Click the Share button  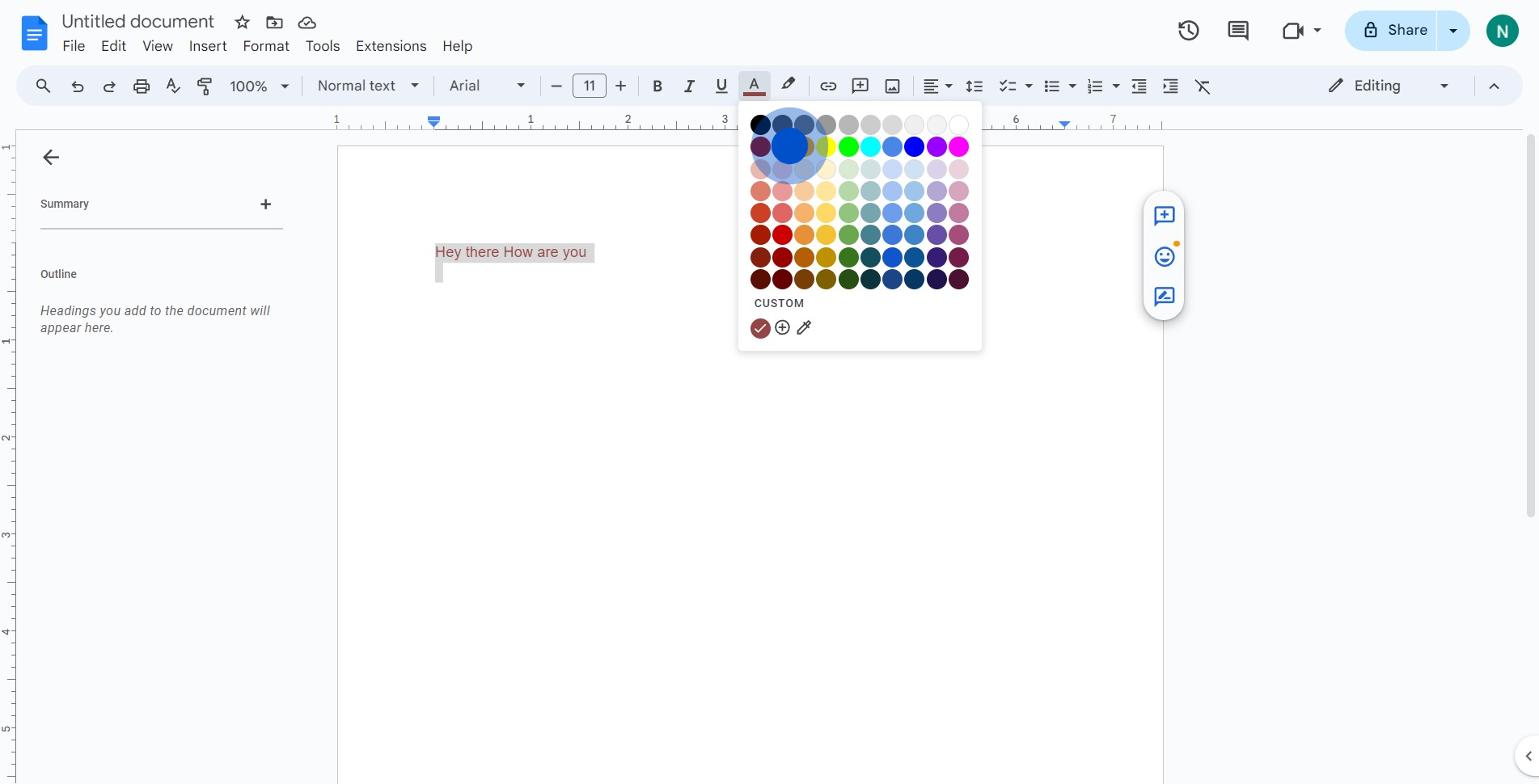(1395, 31)
